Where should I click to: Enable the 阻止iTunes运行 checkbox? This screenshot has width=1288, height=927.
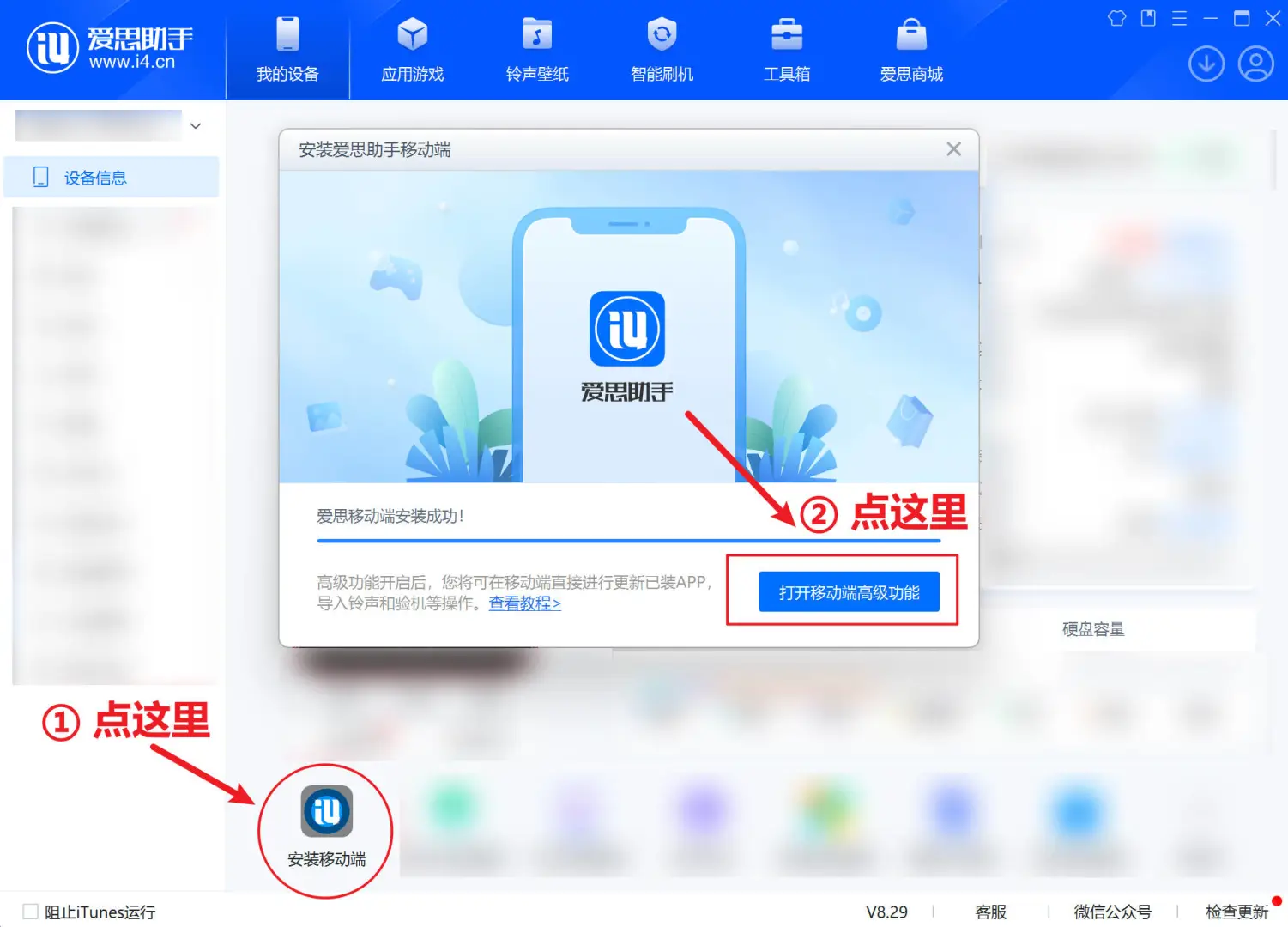click(x=30, y=912)
